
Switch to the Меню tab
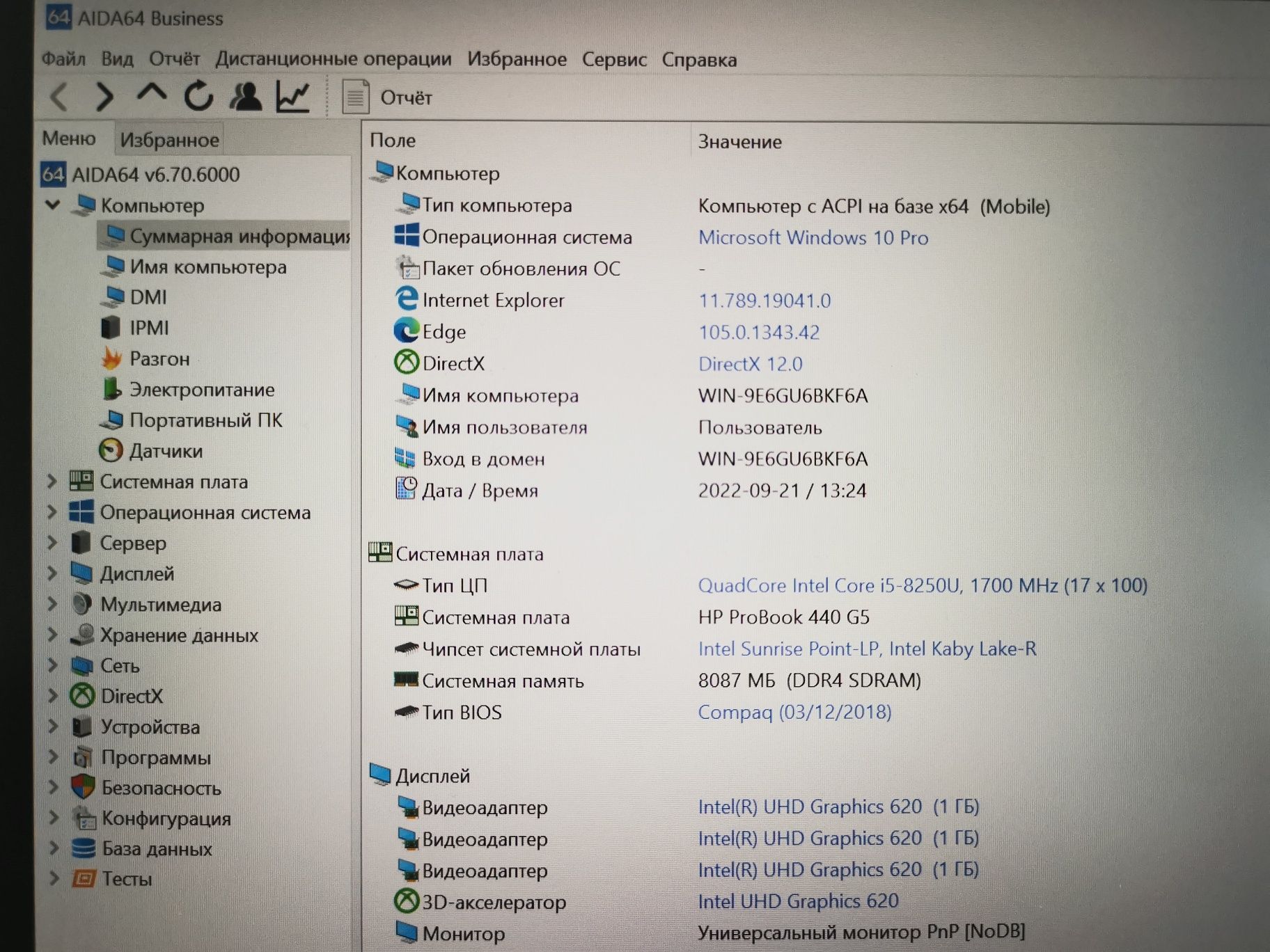[x=69, y=138]
